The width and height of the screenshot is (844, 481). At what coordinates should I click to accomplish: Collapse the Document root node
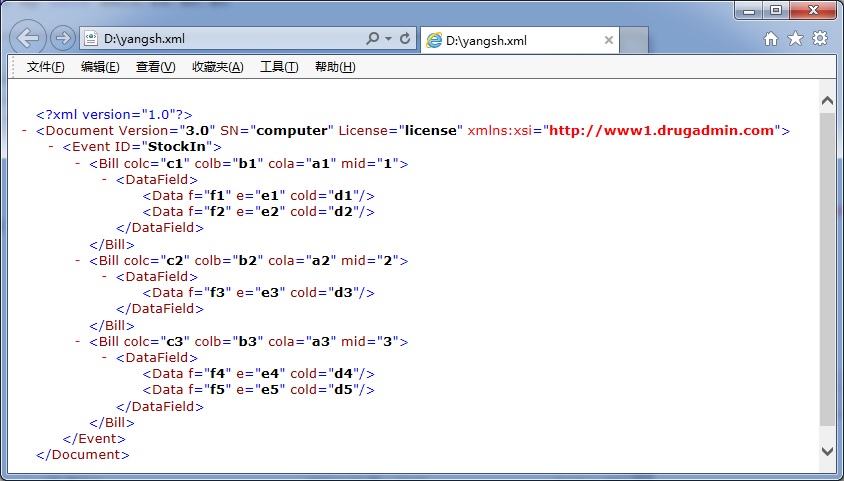24,131
